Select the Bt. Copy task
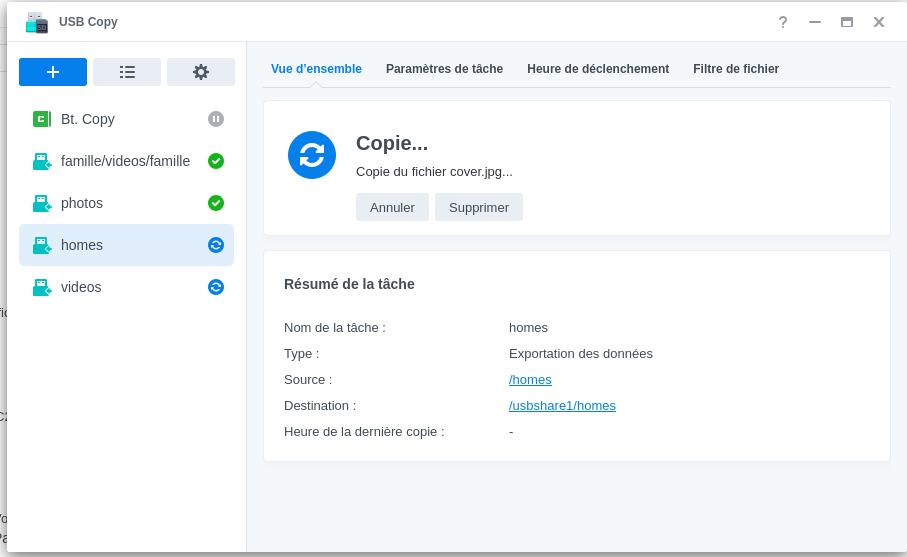The width and height of the screenshot is (907, 557). coord(127,119)
